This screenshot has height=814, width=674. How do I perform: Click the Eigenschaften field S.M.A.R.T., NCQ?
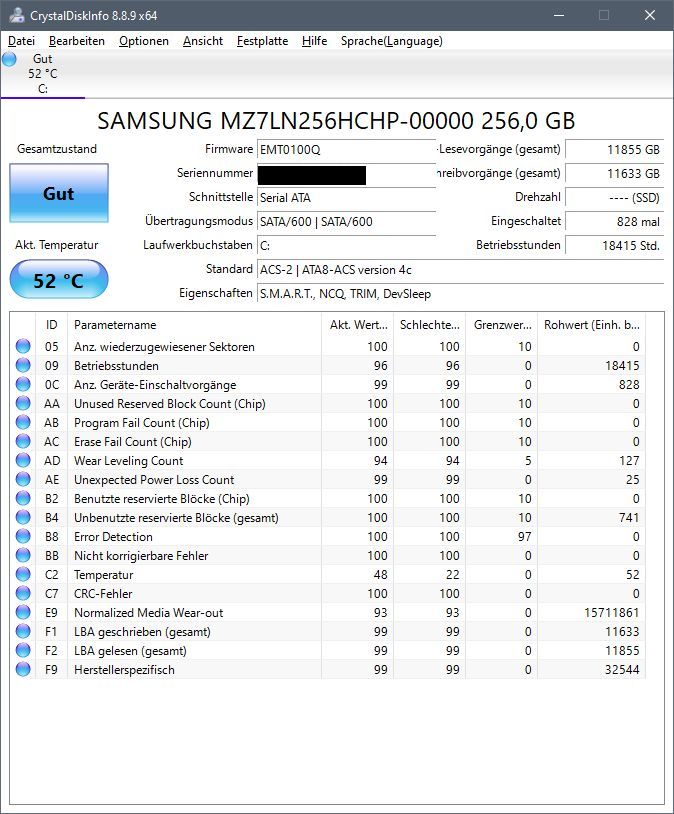coord(460,294)
